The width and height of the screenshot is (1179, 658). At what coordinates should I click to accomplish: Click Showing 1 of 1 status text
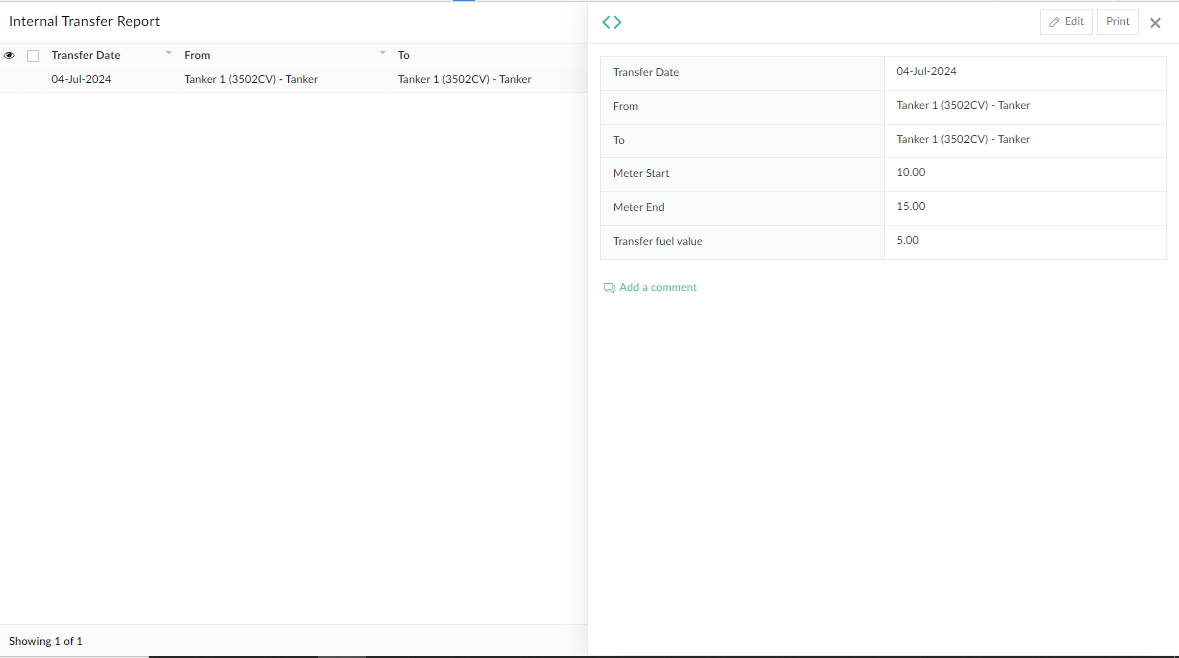pos(45,640)
